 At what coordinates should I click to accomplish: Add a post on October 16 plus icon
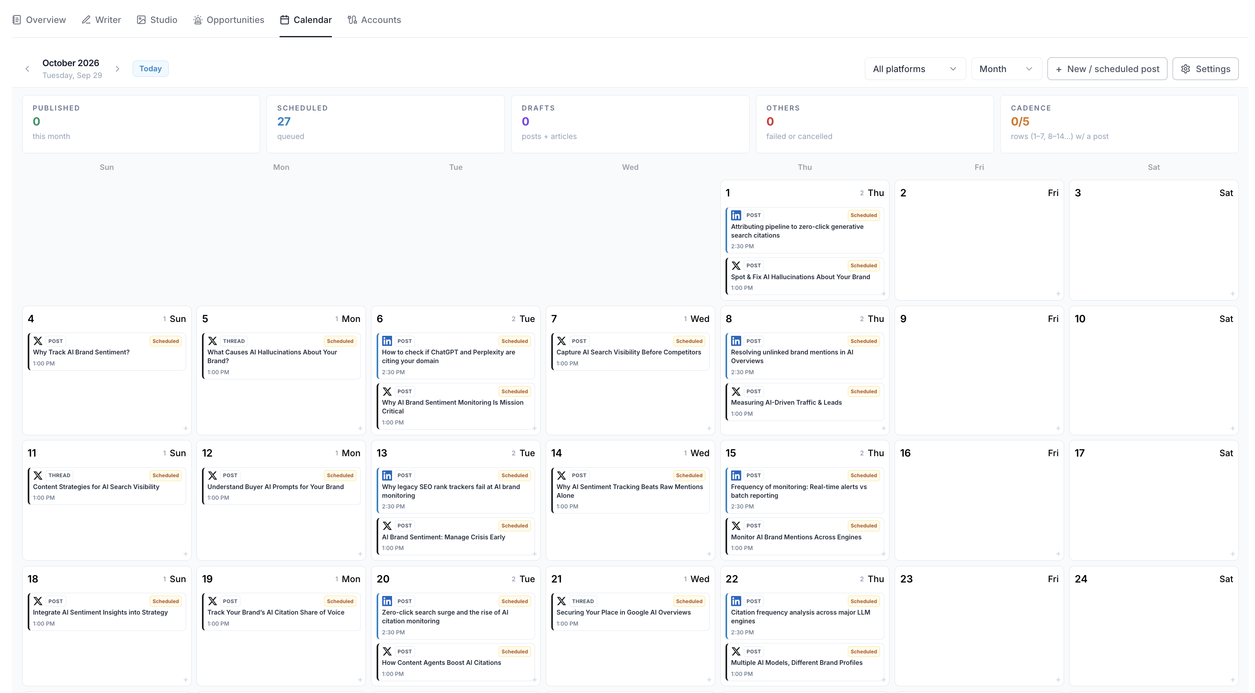coord(1058,554)
